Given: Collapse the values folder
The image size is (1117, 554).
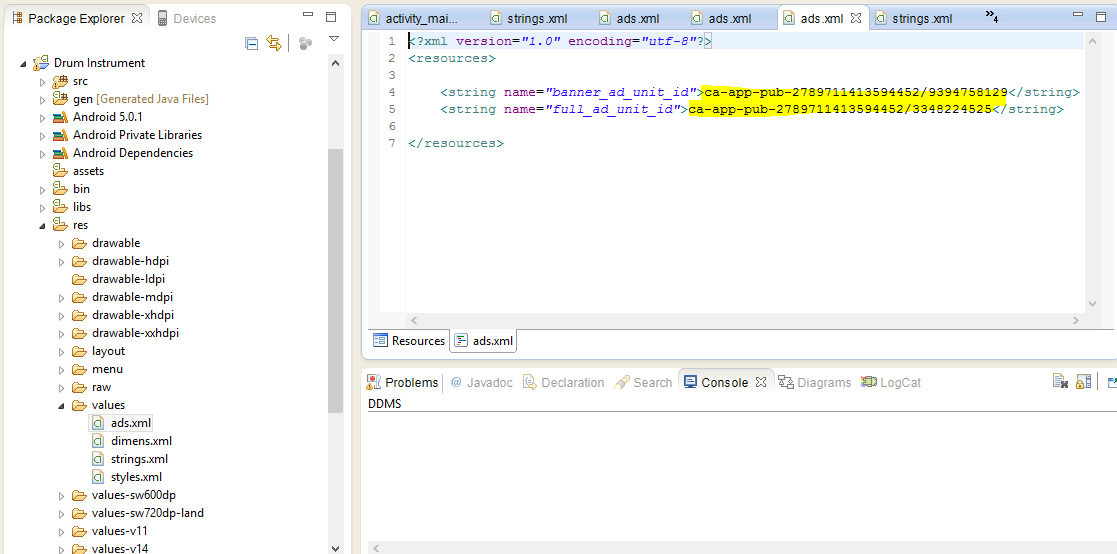Looking at the screenshot, I should coord(62,405).
